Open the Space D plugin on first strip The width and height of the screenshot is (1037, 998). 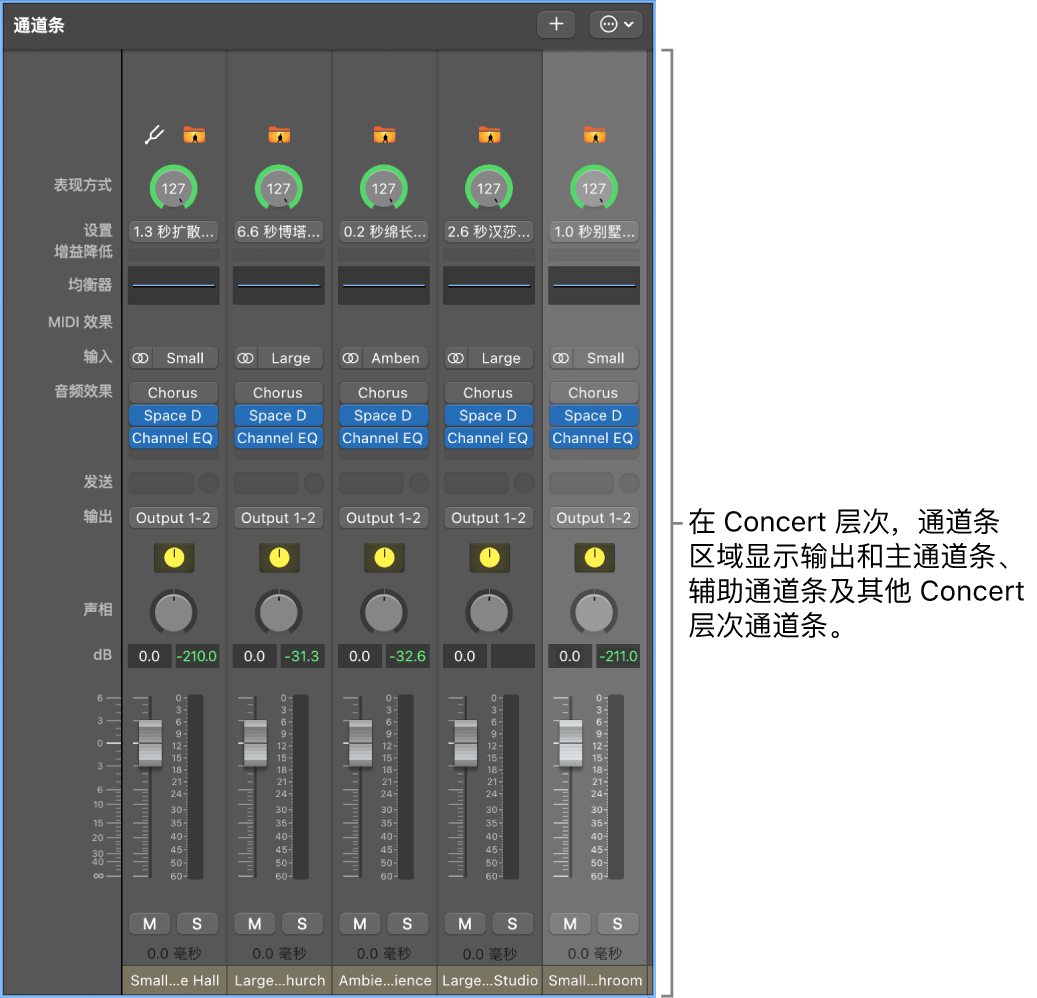tap(173, 414)
